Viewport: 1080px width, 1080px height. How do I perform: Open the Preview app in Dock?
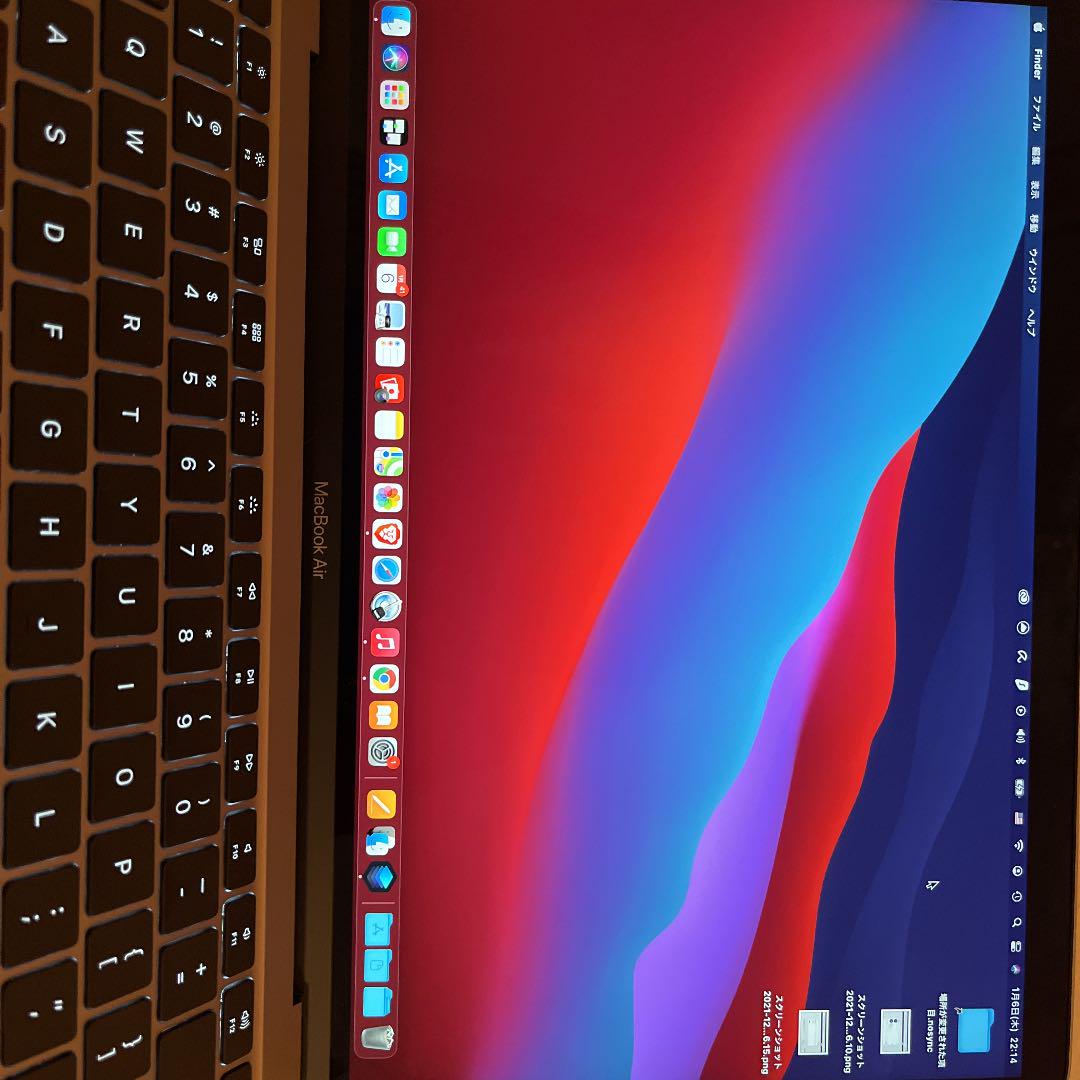[x=391, y=315]
